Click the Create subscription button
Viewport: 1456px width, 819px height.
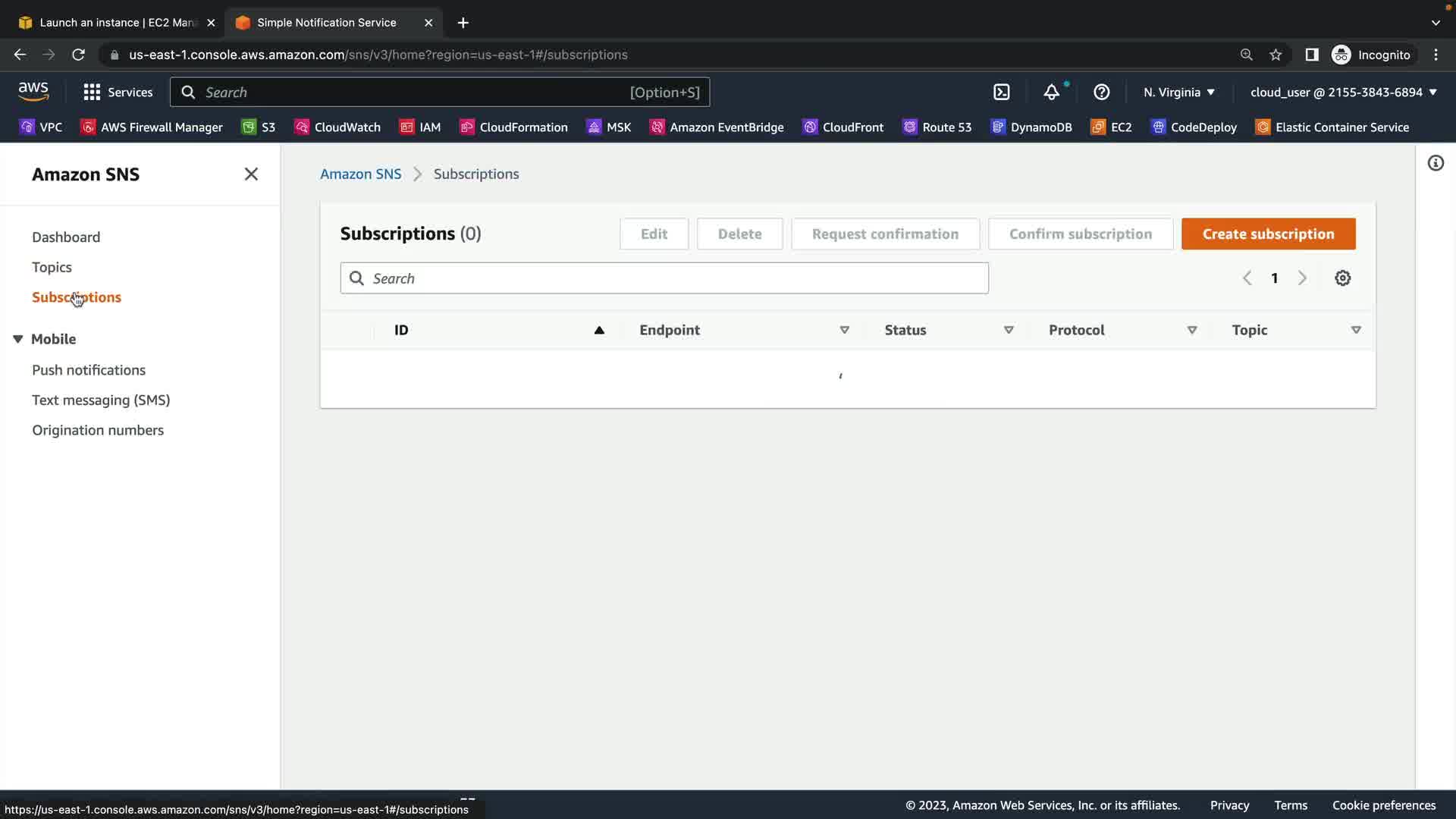point(1268,234)
